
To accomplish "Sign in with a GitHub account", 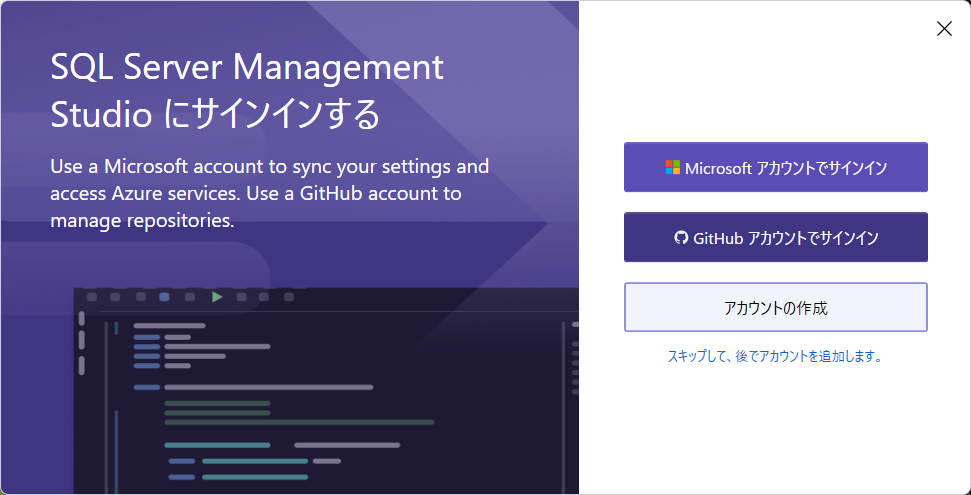I will pyautogui.click(x=775, y=237).
